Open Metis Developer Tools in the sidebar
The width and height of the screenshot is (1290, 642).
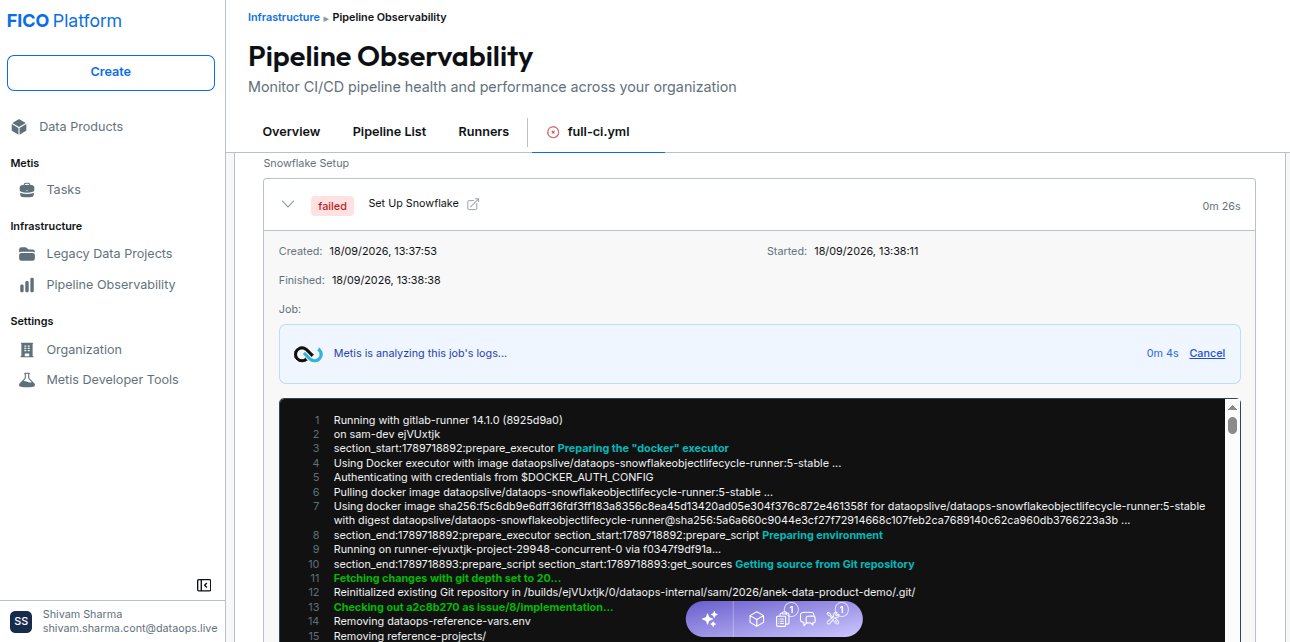tap(112, 380)
